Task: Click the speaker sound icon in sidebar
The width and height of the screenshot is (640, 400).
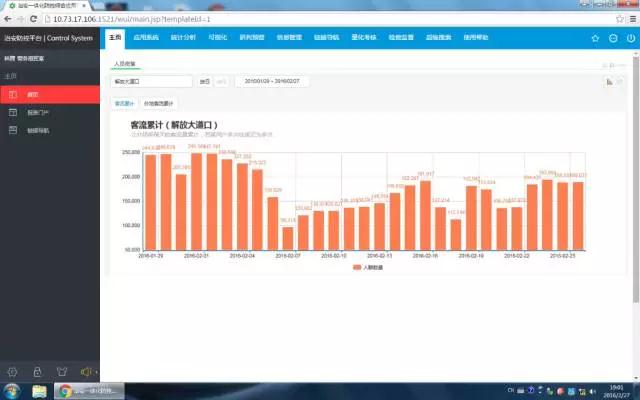Action: 87,371
